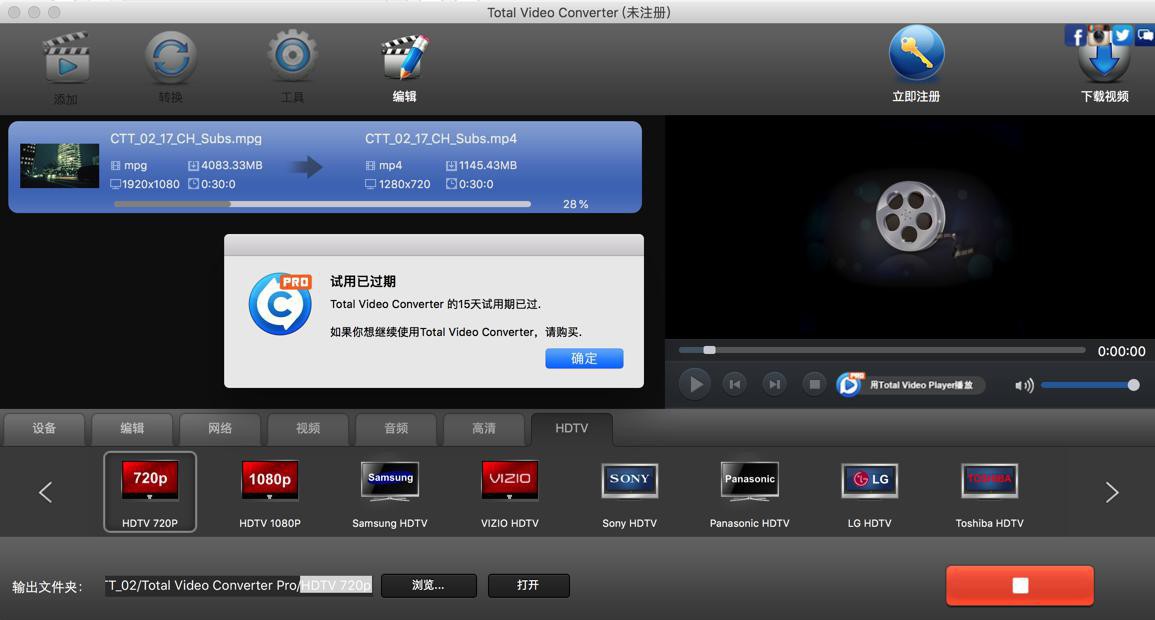This screenshot has width=1155, height=620.
Task: Open the Twitter social icon
Action: point(1122,35)
